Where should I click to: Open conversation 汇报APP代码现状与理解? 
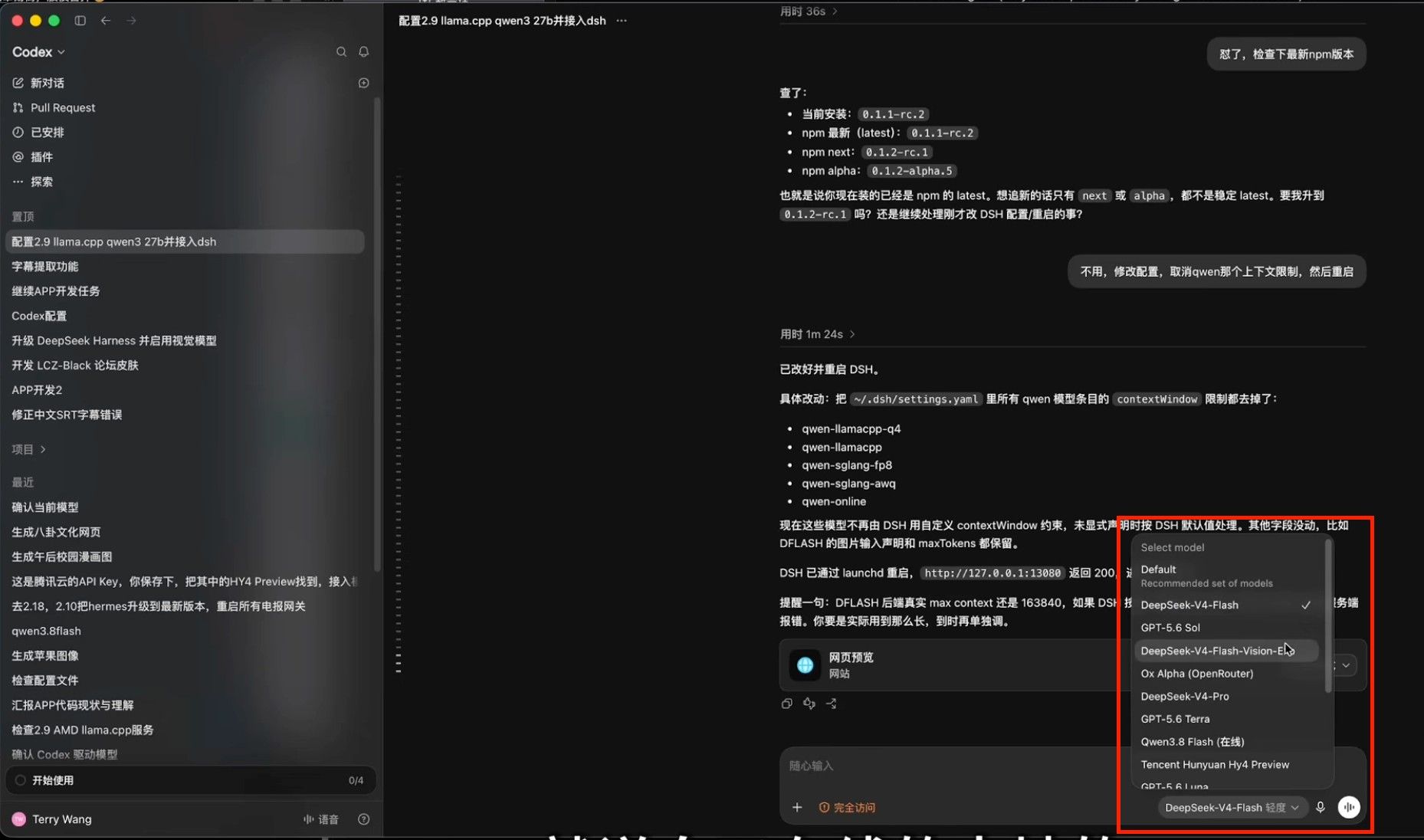(x=184, y=705)
